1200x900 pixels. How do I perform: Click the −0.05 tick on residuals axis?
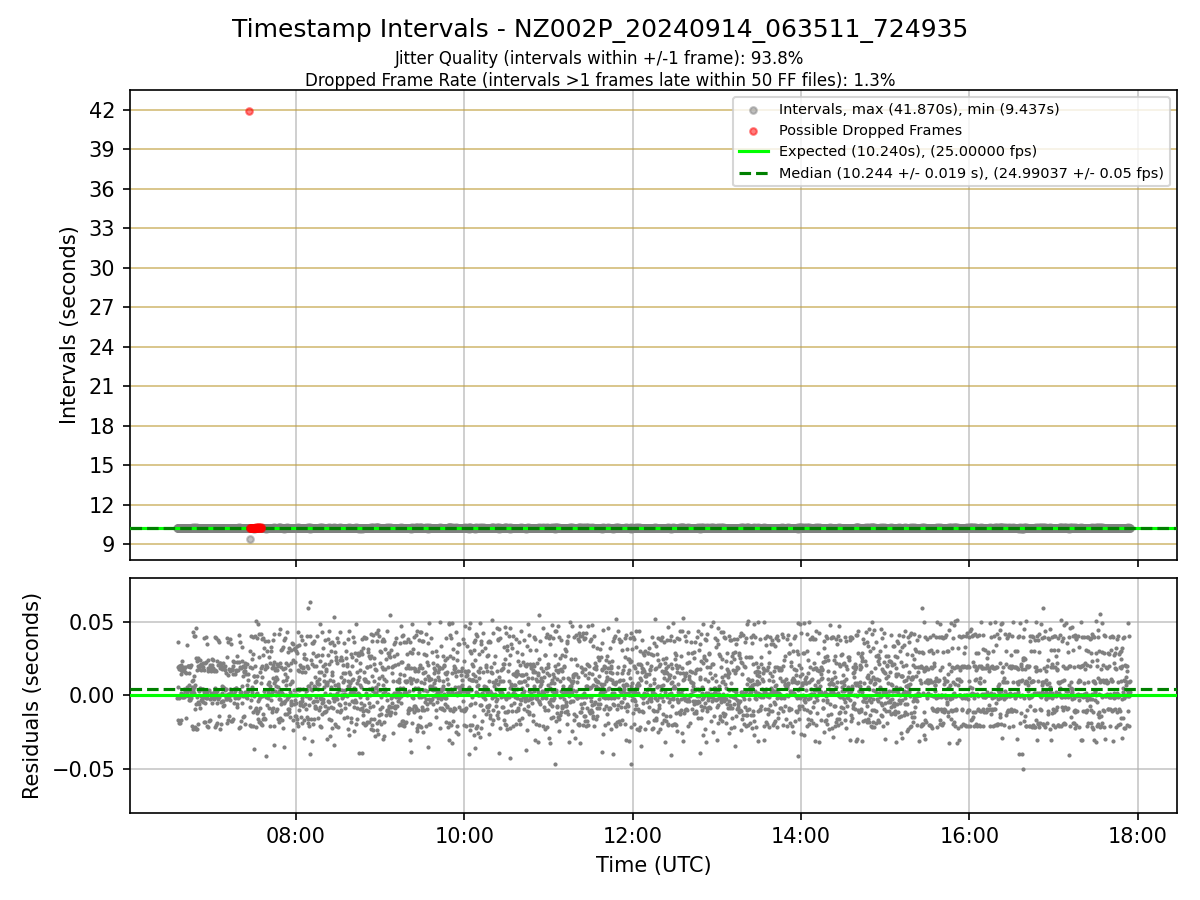tap(85, 769)
